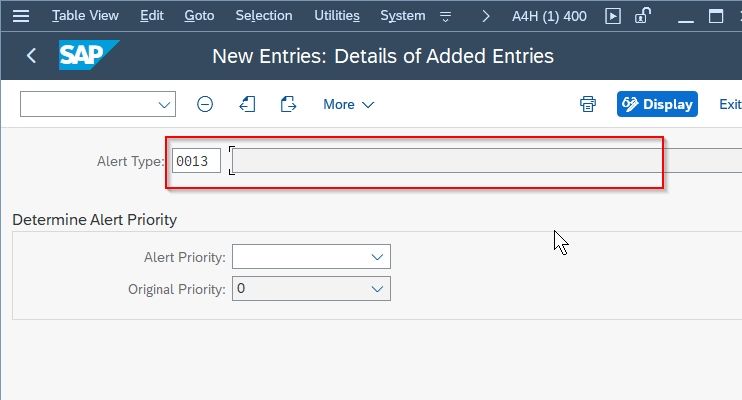This screenshot has height=400, width=742.
Task: Open the Utilities menu
Action: tap(337, 16)
